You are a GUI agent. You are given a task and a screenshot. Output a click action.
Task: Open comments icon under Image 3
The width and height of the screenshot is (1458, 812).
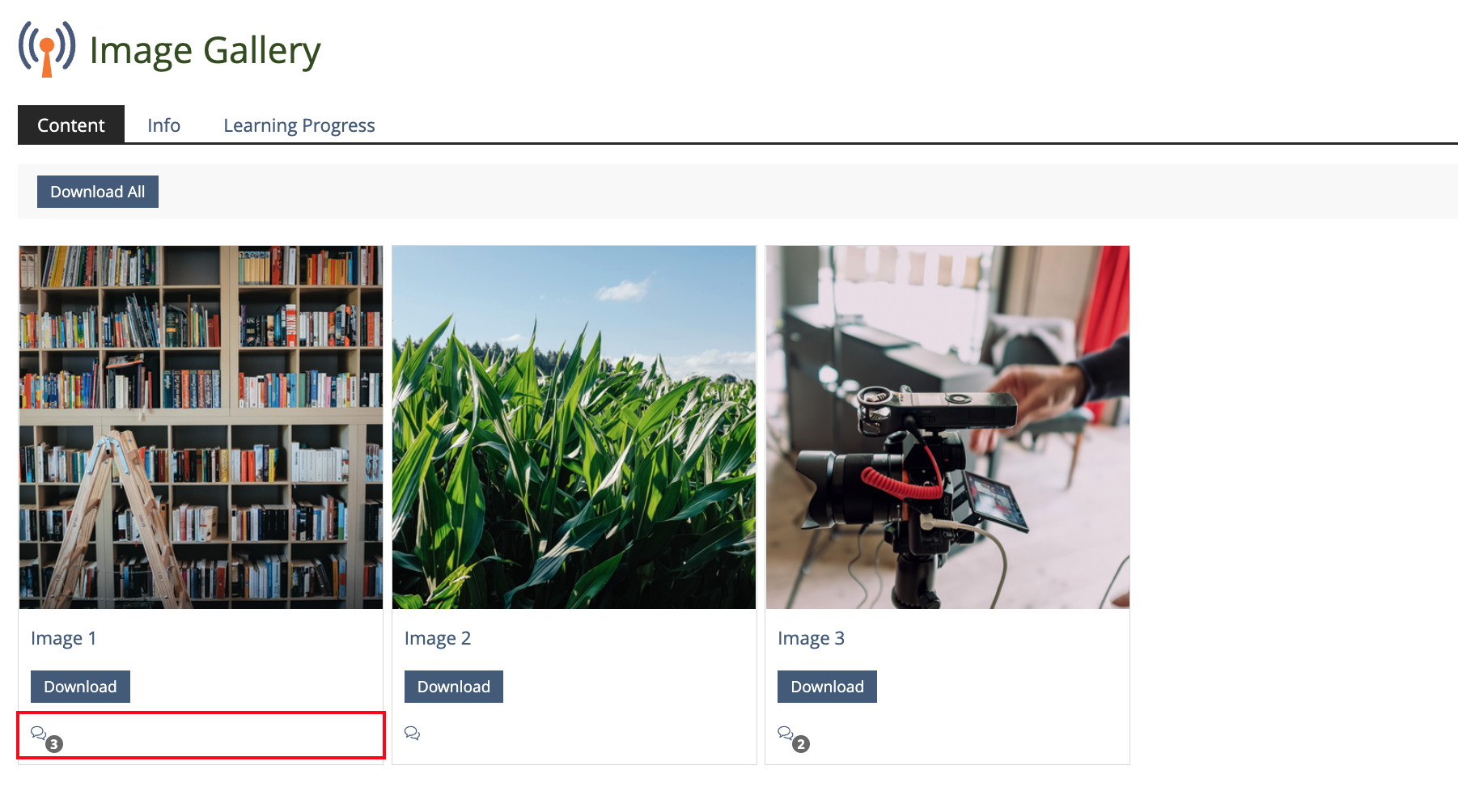(x=785, y=733)
